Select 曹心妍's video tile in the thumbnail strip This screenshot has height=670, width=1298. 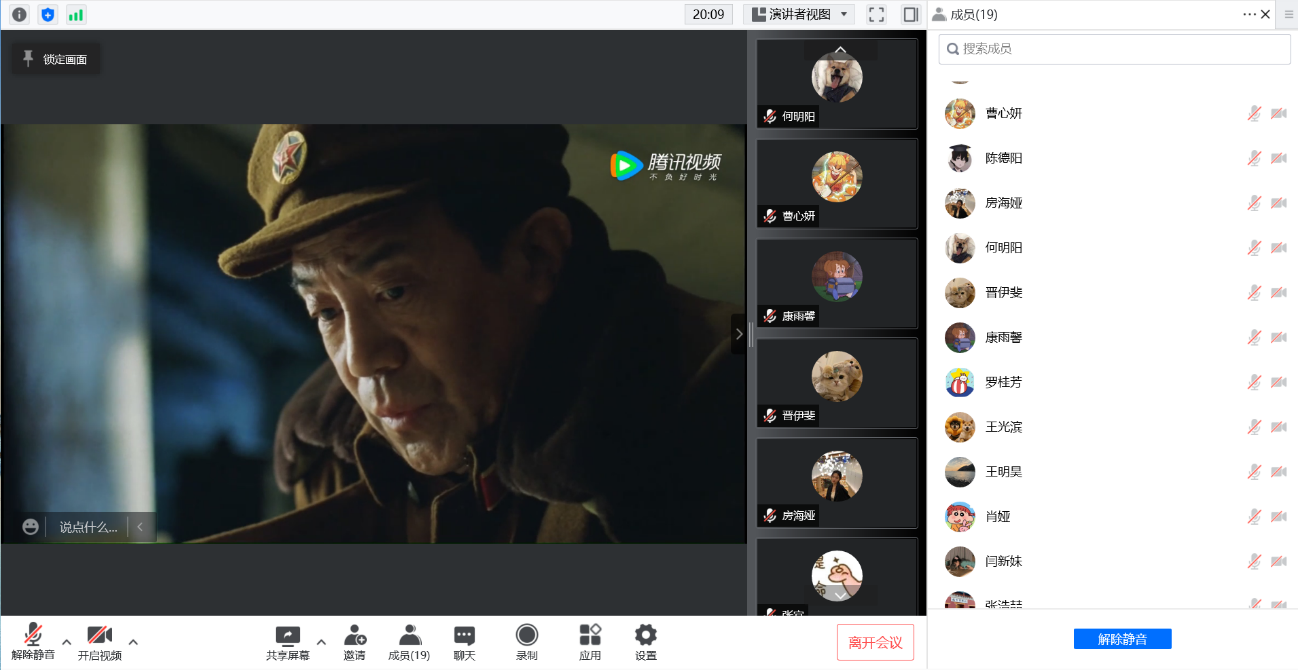pyautogui.click(x=837, y=184)
